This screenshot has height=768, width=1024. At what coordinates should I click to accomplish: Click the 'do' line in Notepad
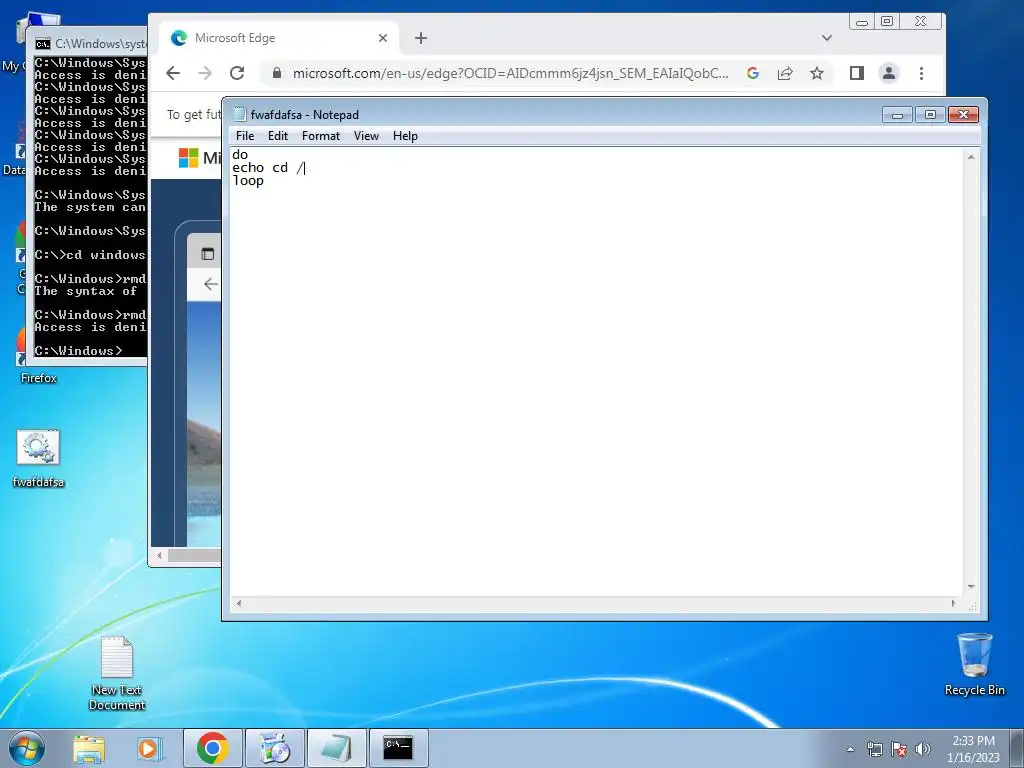coord(240,154)
